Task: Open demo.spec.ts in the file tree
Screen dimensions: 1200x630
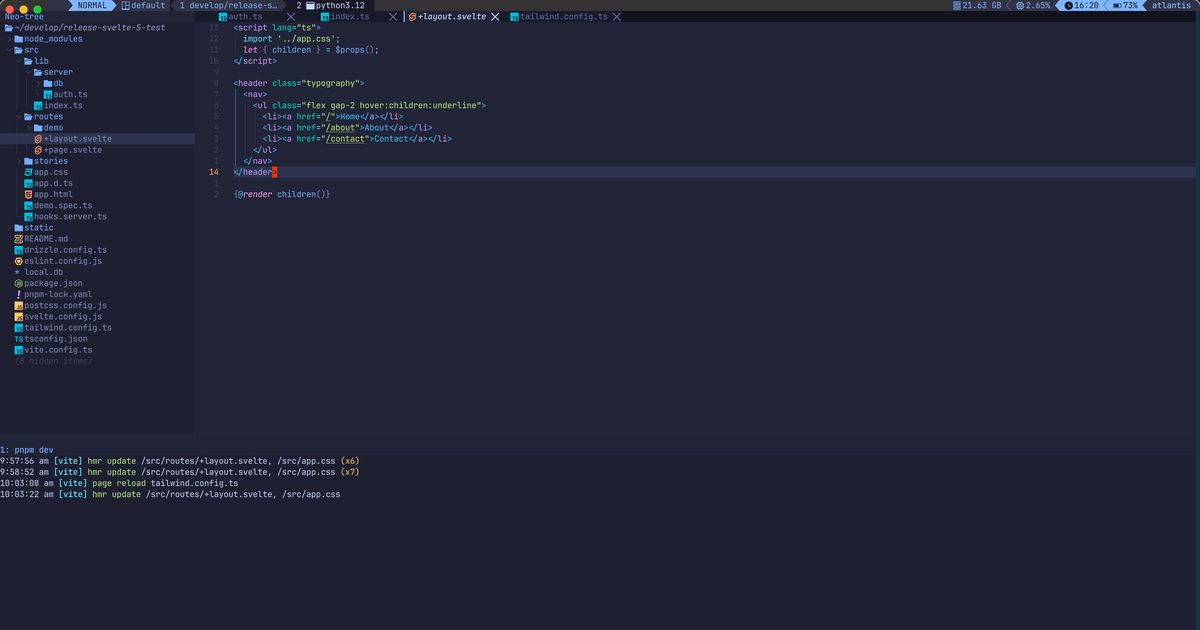Action: (63, 205)
